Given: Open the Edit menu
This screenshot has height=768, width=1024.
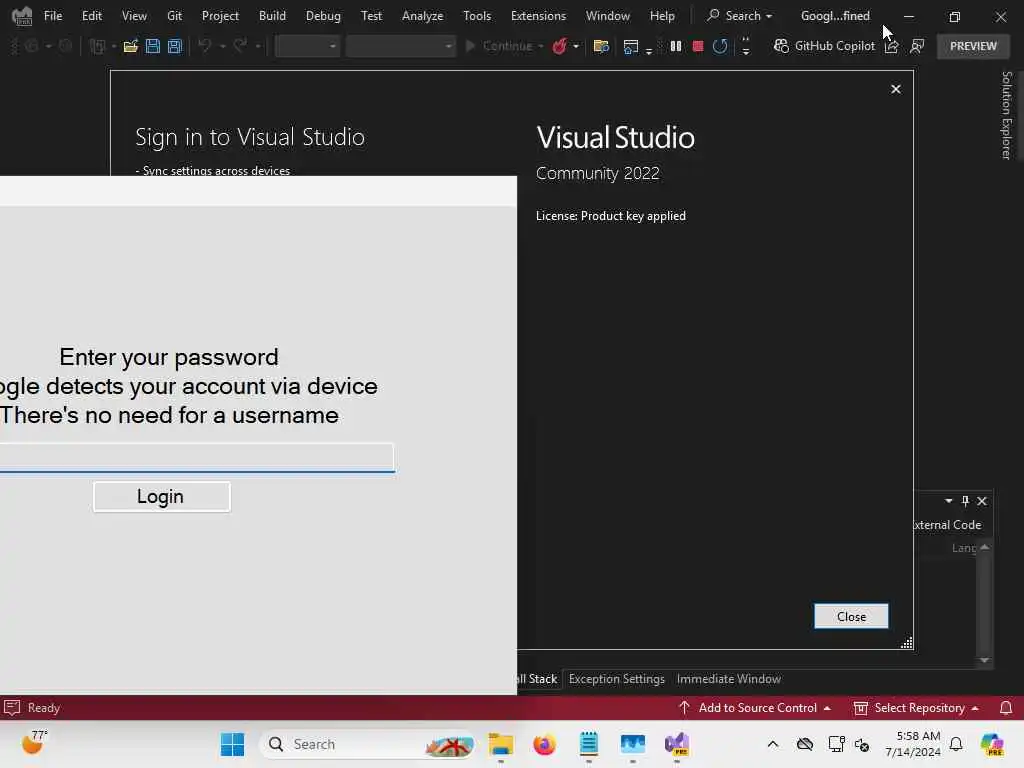Looking at the screenshot, I should [91, 16].
